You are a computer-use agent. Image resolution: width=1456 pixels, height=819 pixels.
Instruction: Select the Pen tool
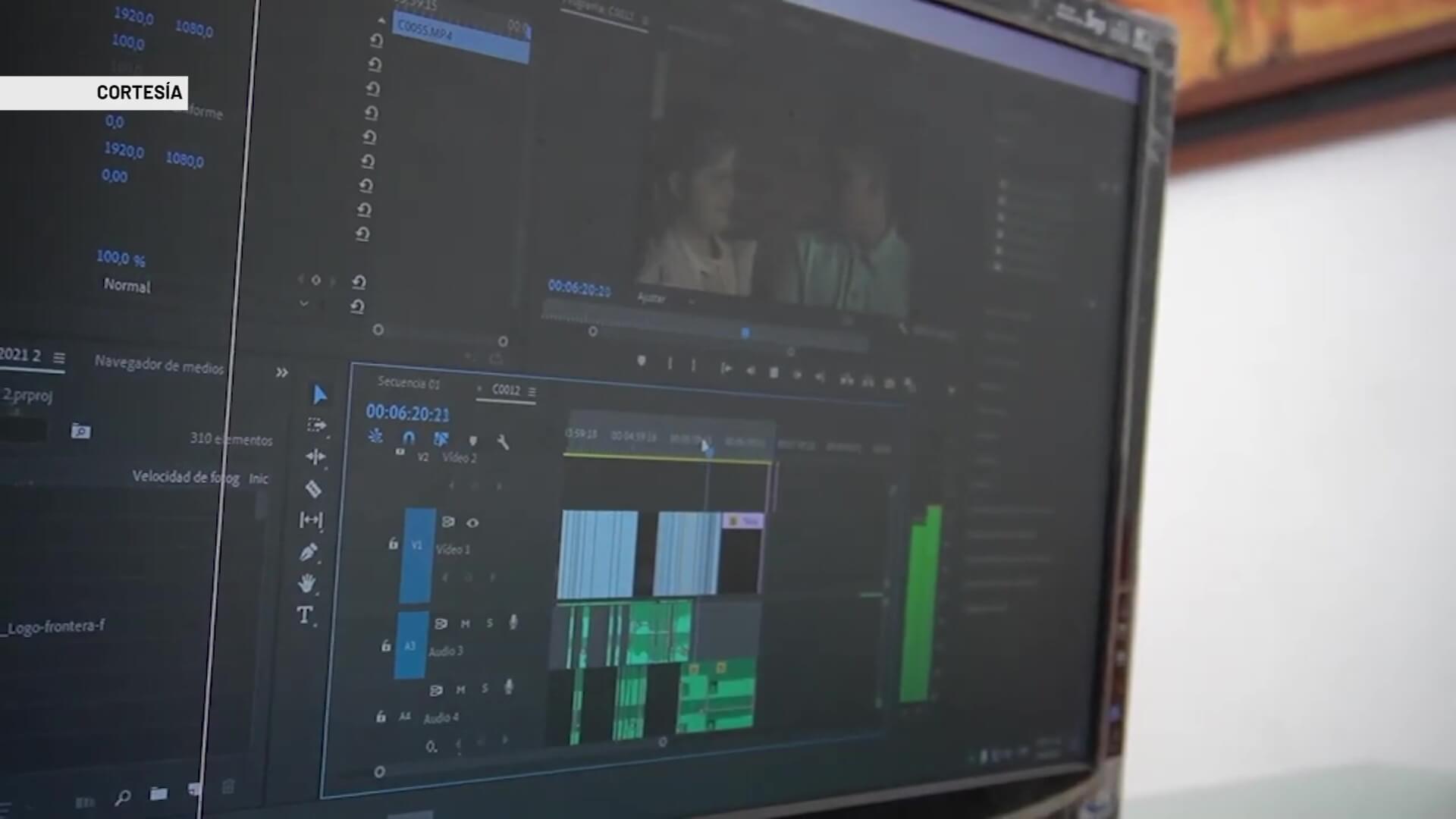coord(309,552)
